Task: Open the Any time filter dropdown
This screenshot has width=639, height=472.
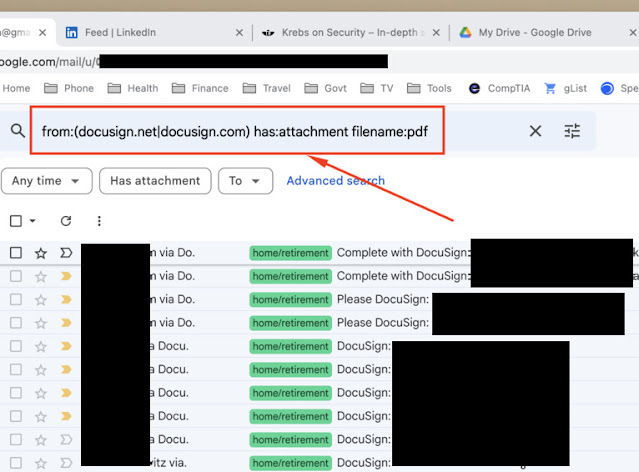Action: pyautogui.click(x=46, y=181)
